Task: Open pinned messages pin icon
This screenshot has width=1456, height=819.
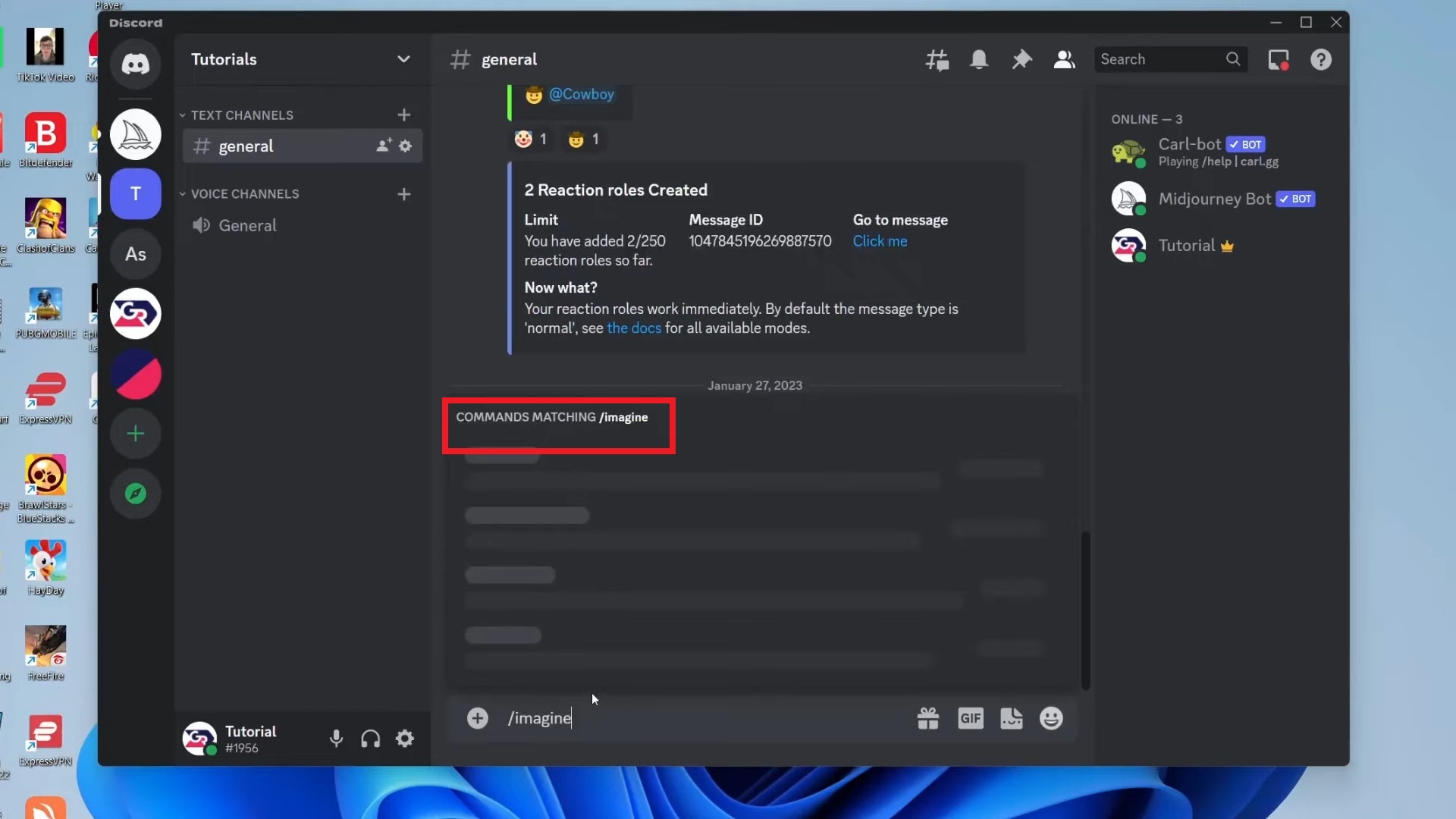Action: [x=1021, y=59]
